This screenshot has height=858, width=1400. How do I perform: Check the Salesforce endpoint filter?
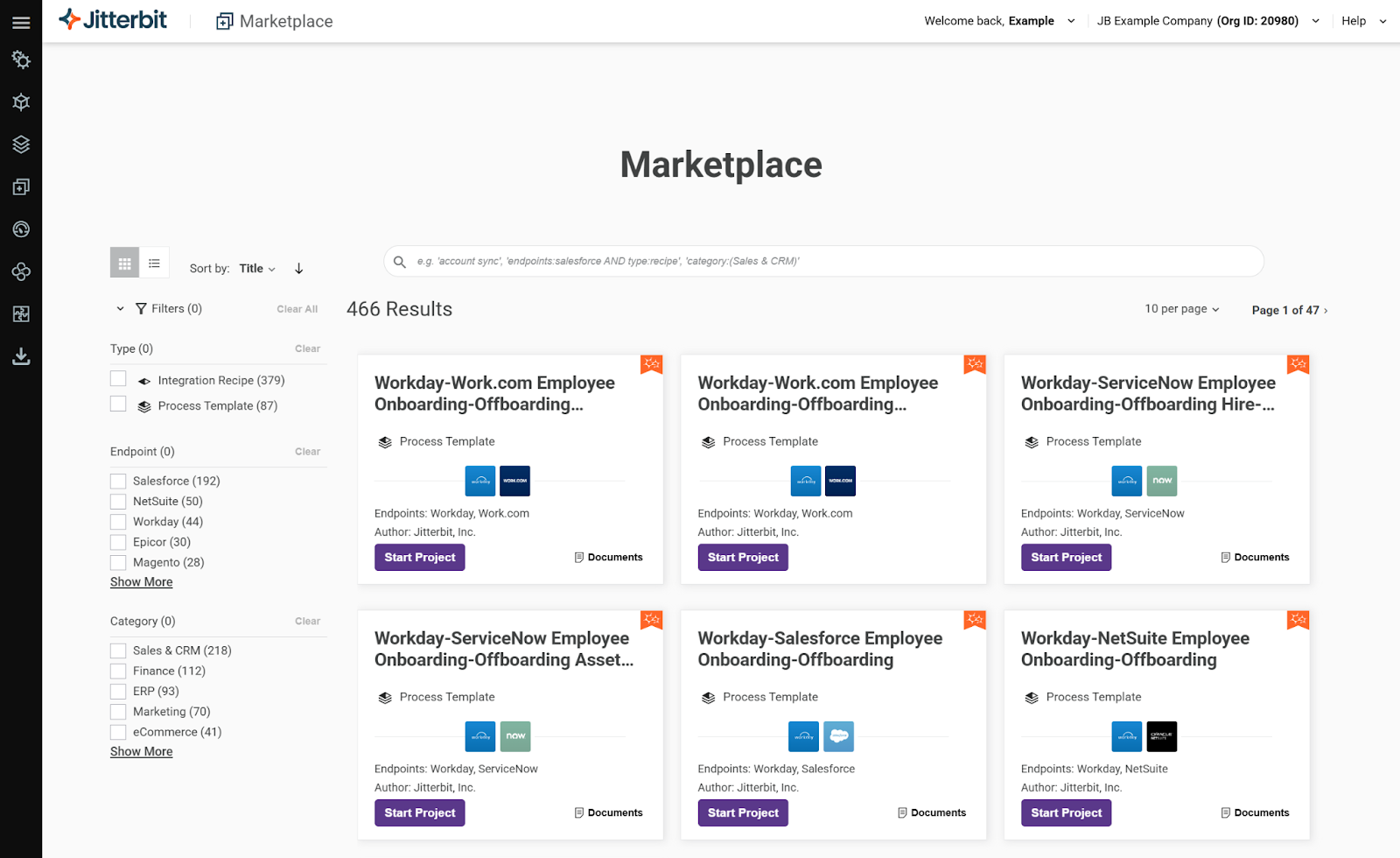(118, 482)
